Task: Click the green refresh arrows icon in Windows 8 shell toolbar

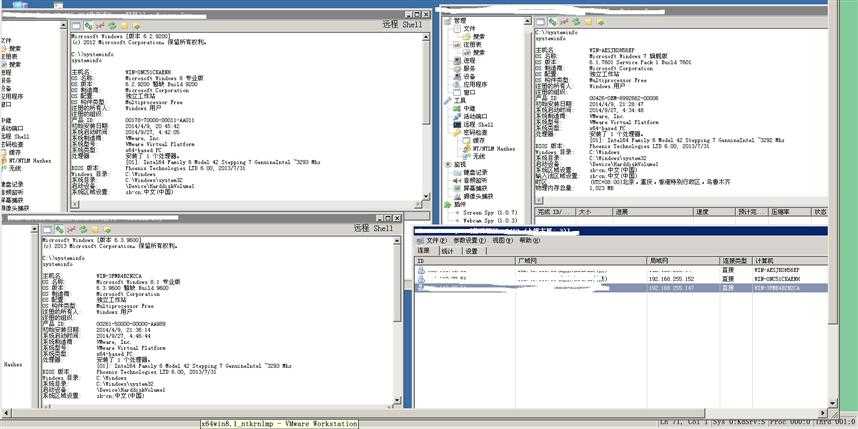Action: 112,26
